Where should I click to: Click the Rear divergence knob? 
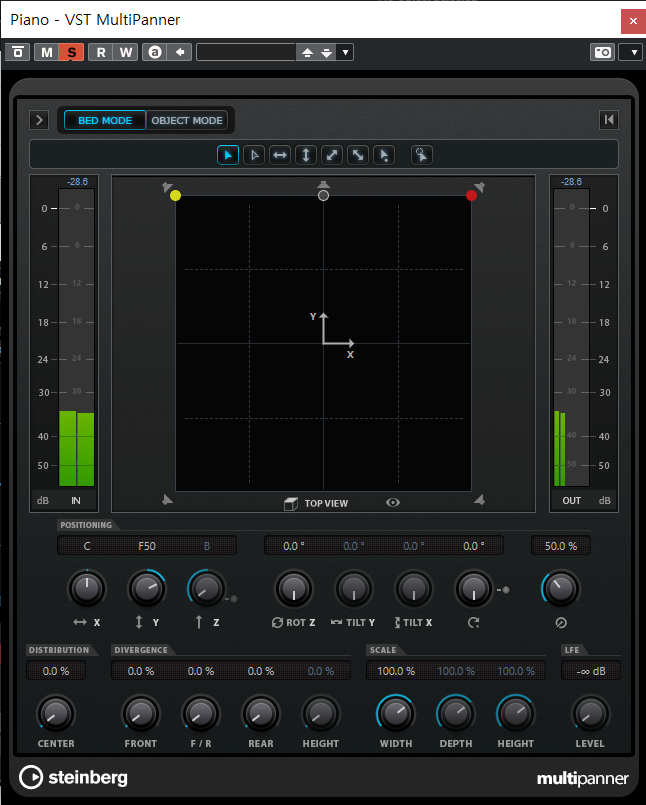click(x=261, y=714)
